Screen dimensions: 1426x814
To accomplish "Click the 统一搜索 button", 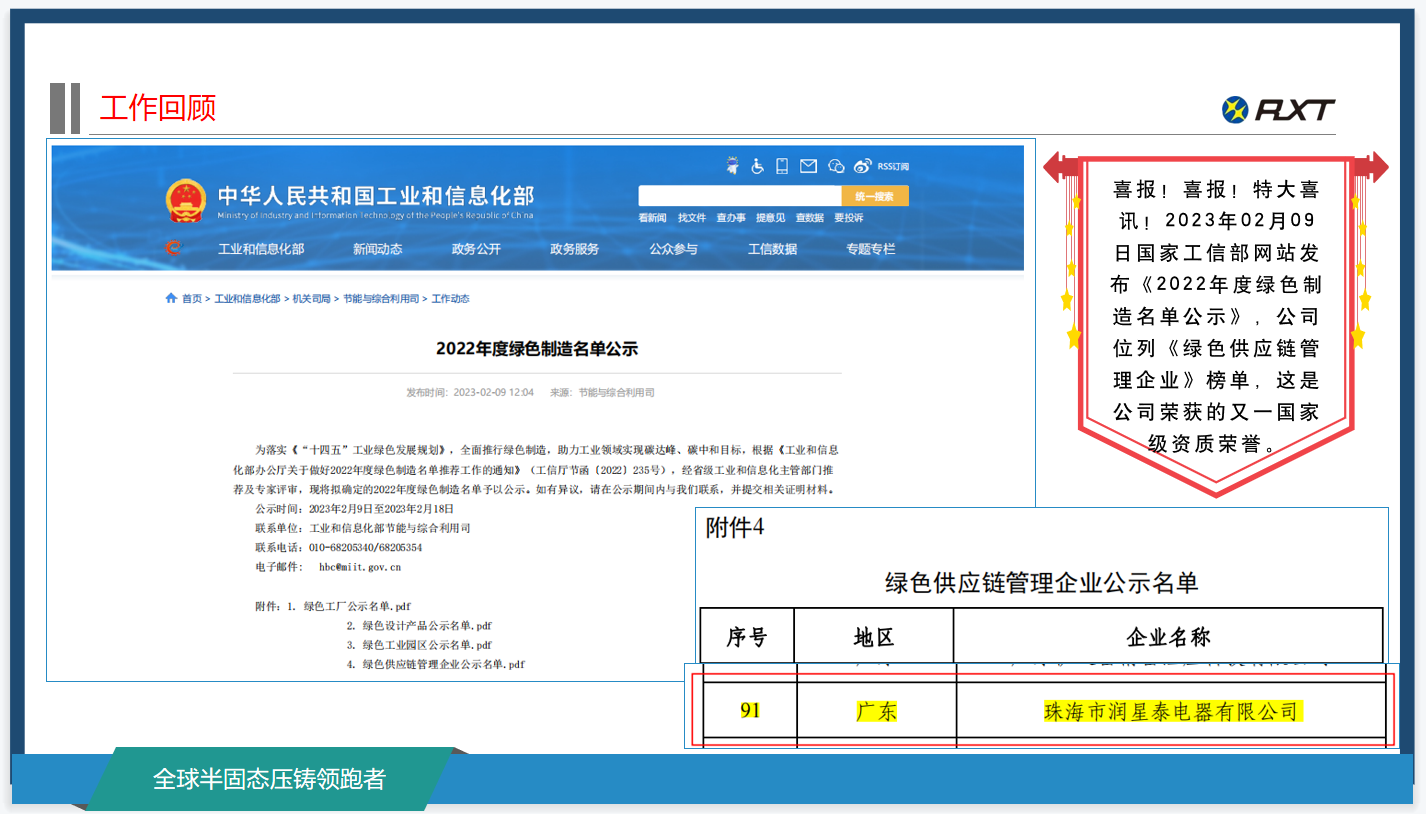I will (875, 196).
